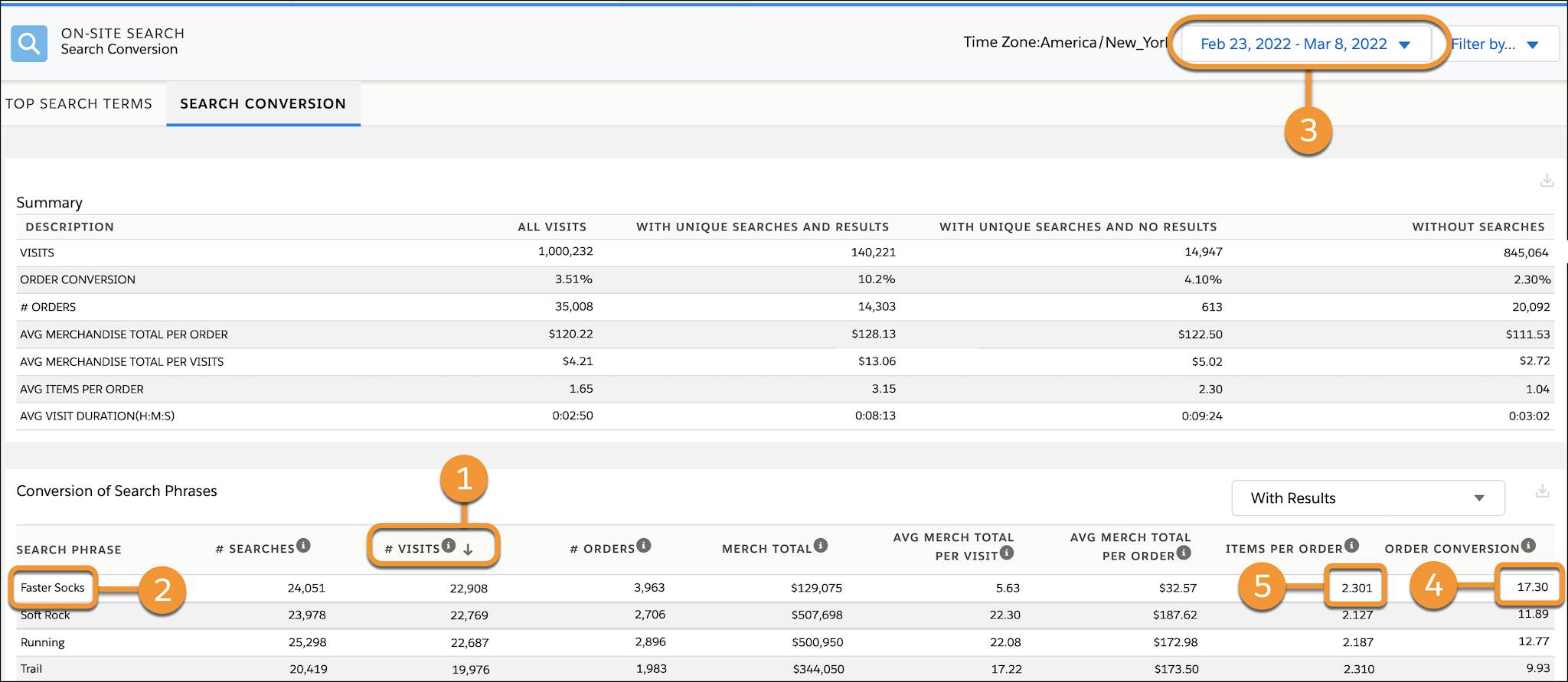Viewport: 1568px width, 682px height.
Task: Click the Search Phrase column header
Action: [x=69, y=550]
